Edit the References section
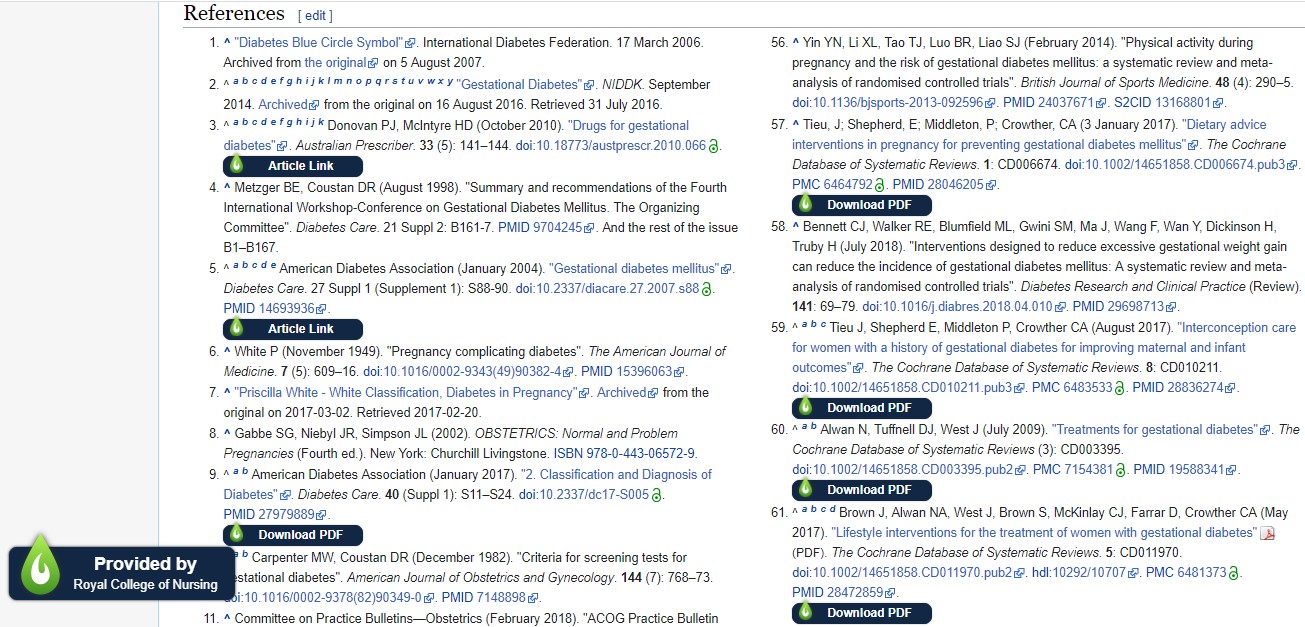Image resolution: width=1305 pixels, height=627 pixels. (315, 15)
